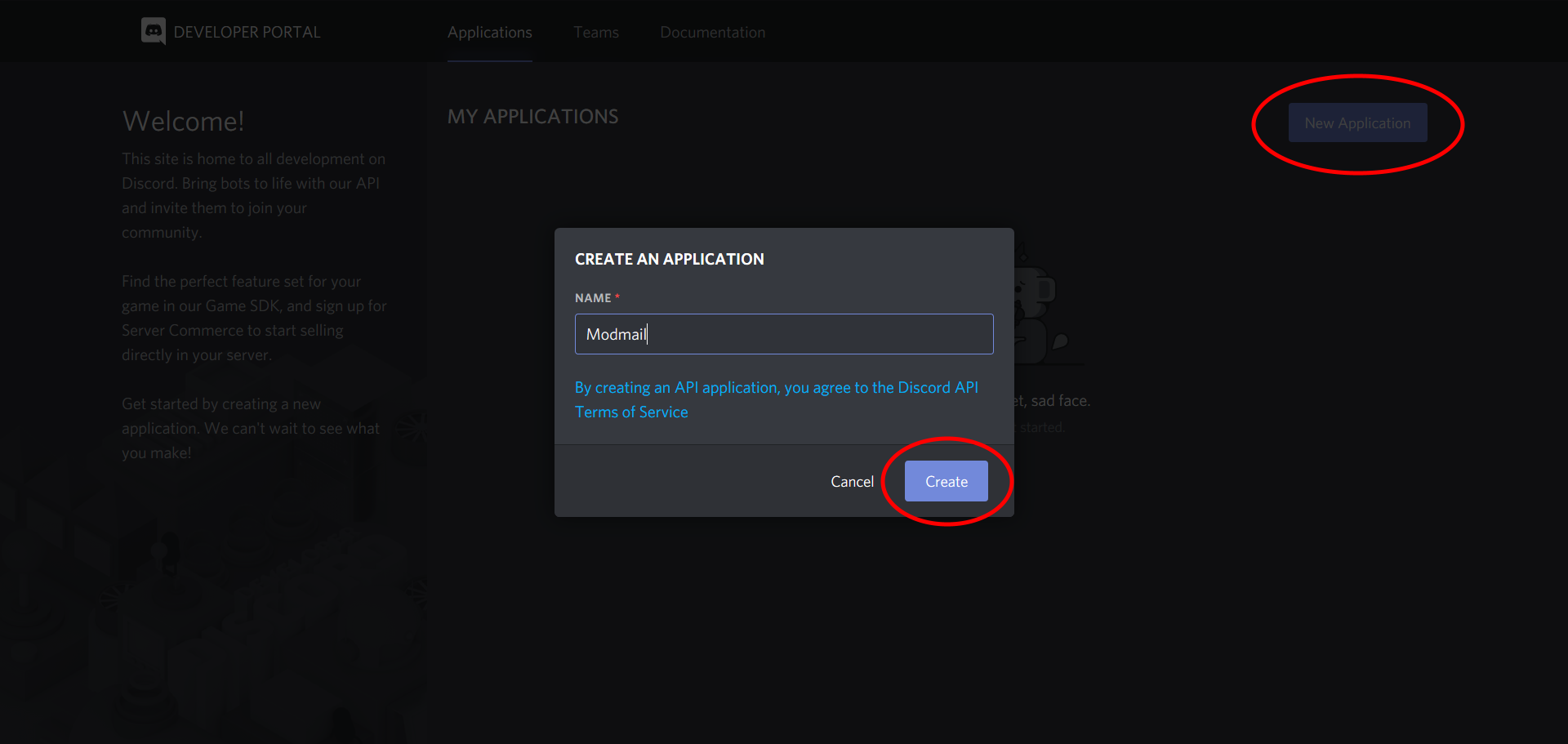Viewport: 1568px width, 744px height.
Task: Focus the Name input field containing Modmail
Action: [784, 334]
